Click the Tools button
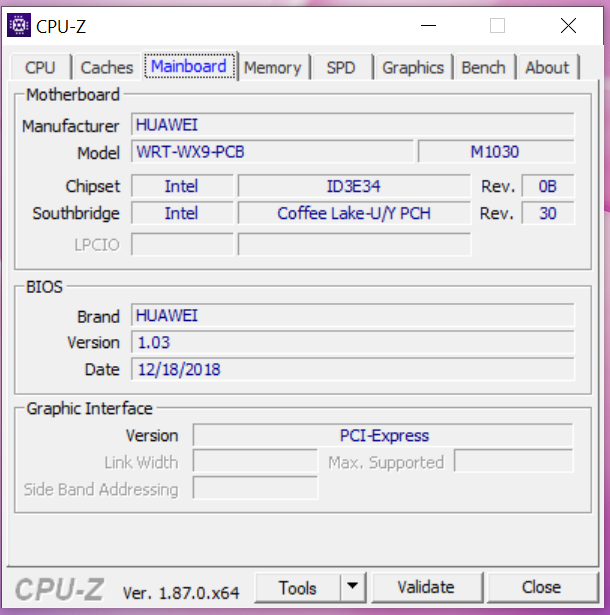 (x=298, y=587)
